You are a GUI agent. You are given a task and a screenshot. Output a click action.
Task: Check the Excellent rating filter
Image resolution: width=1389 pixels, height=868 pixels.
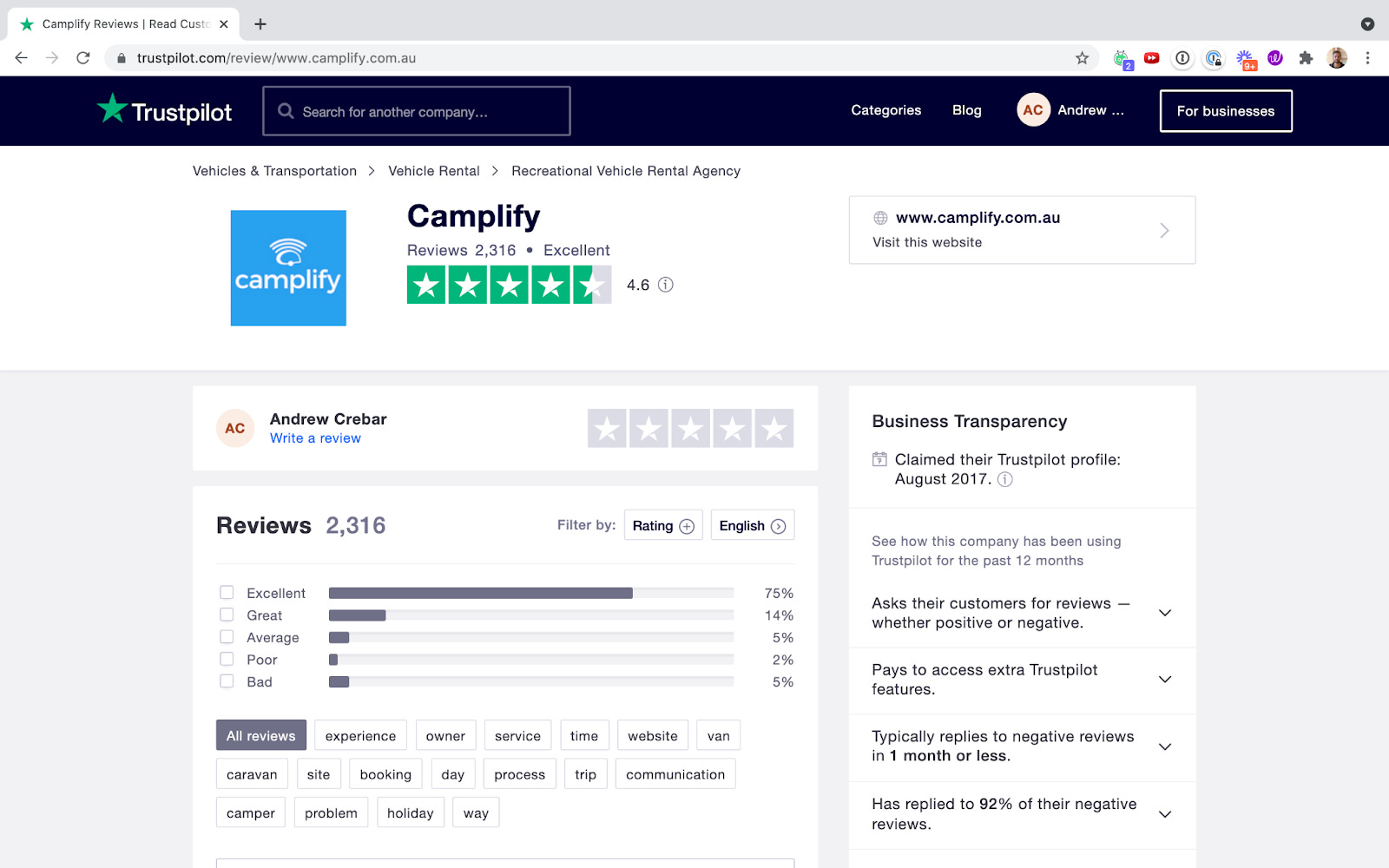(227, 593)
